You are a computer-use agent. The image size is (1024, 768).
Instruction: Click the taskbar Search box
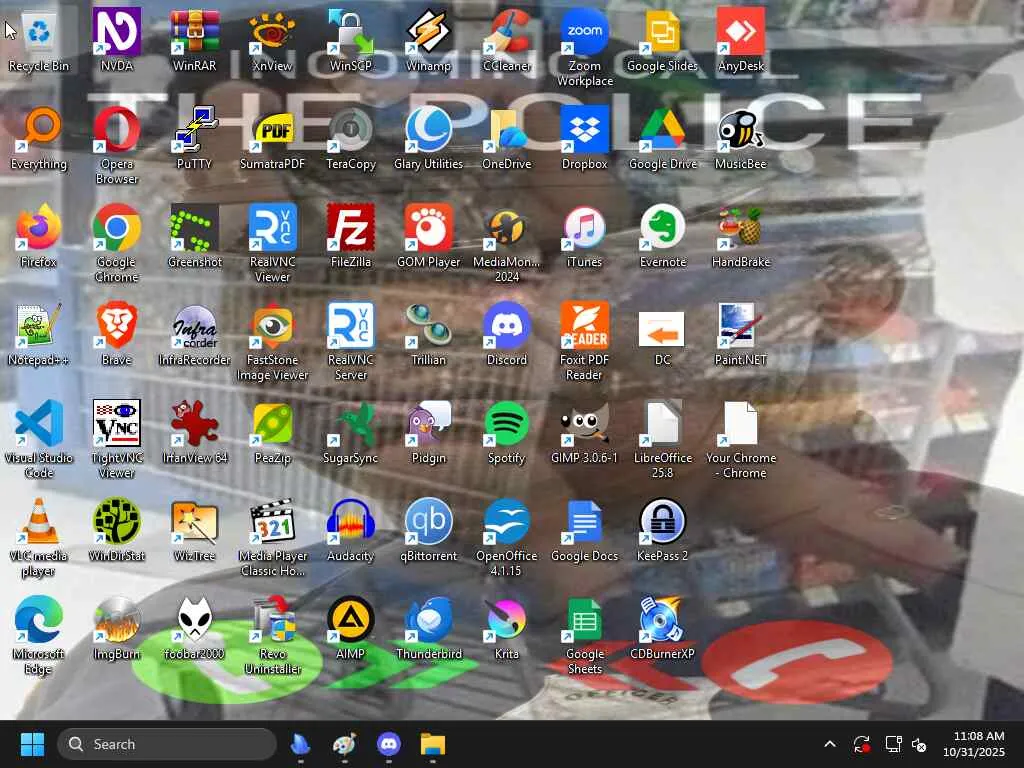tap(167, 744)
